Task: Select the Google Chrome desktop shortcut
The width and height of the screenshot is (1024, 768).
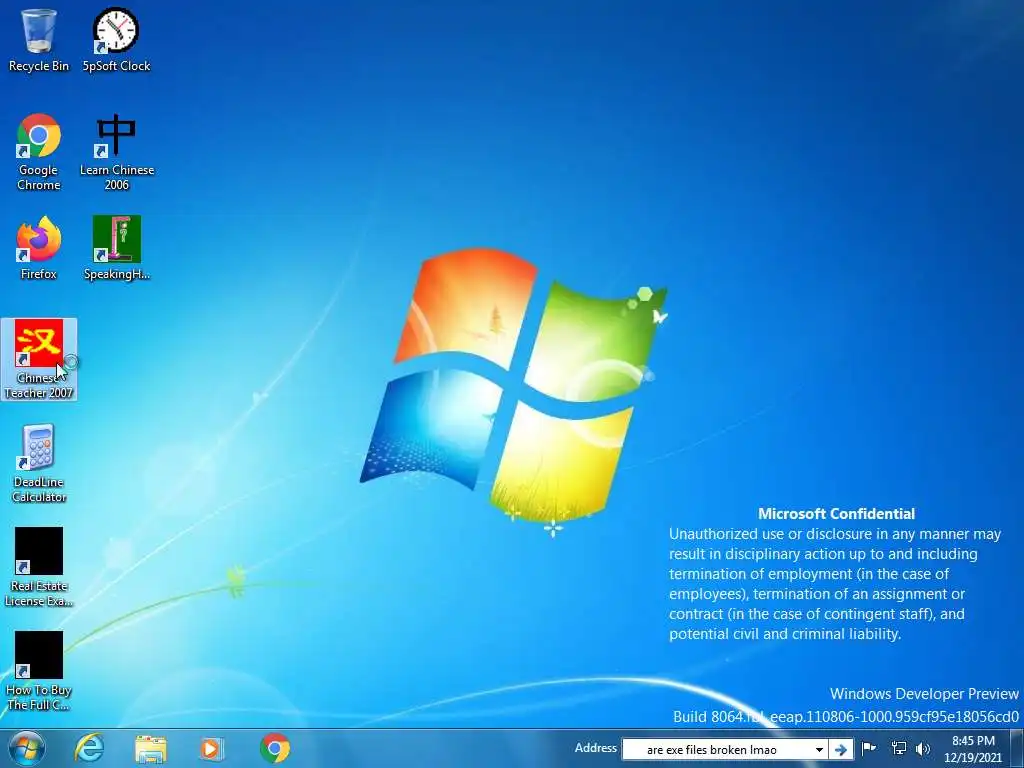Action: click(39, 152)
